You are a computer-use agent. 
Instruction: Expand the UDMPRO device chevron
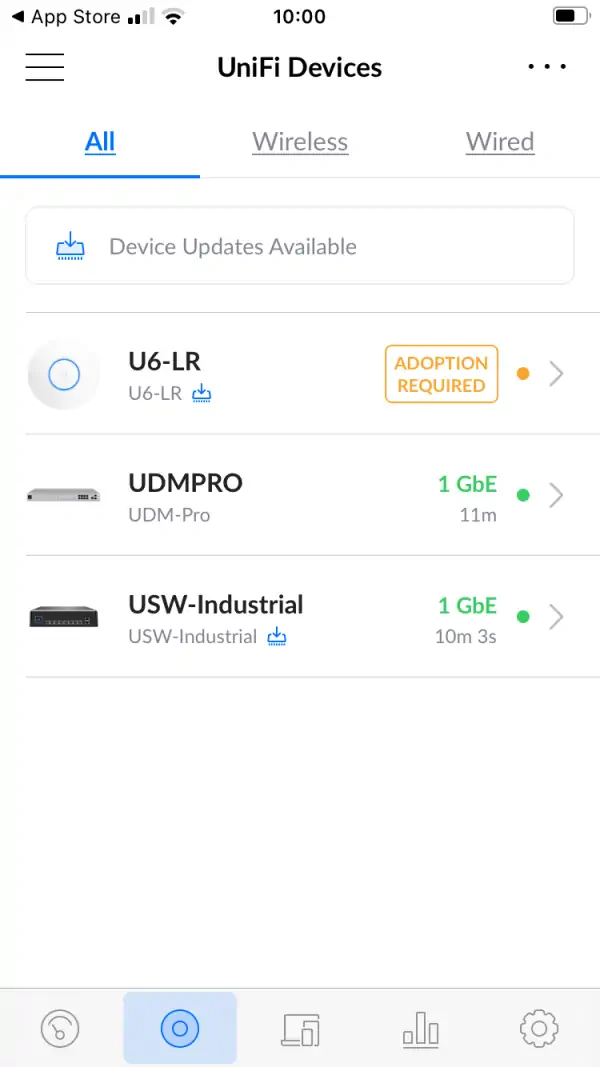(x=557, y=495)
